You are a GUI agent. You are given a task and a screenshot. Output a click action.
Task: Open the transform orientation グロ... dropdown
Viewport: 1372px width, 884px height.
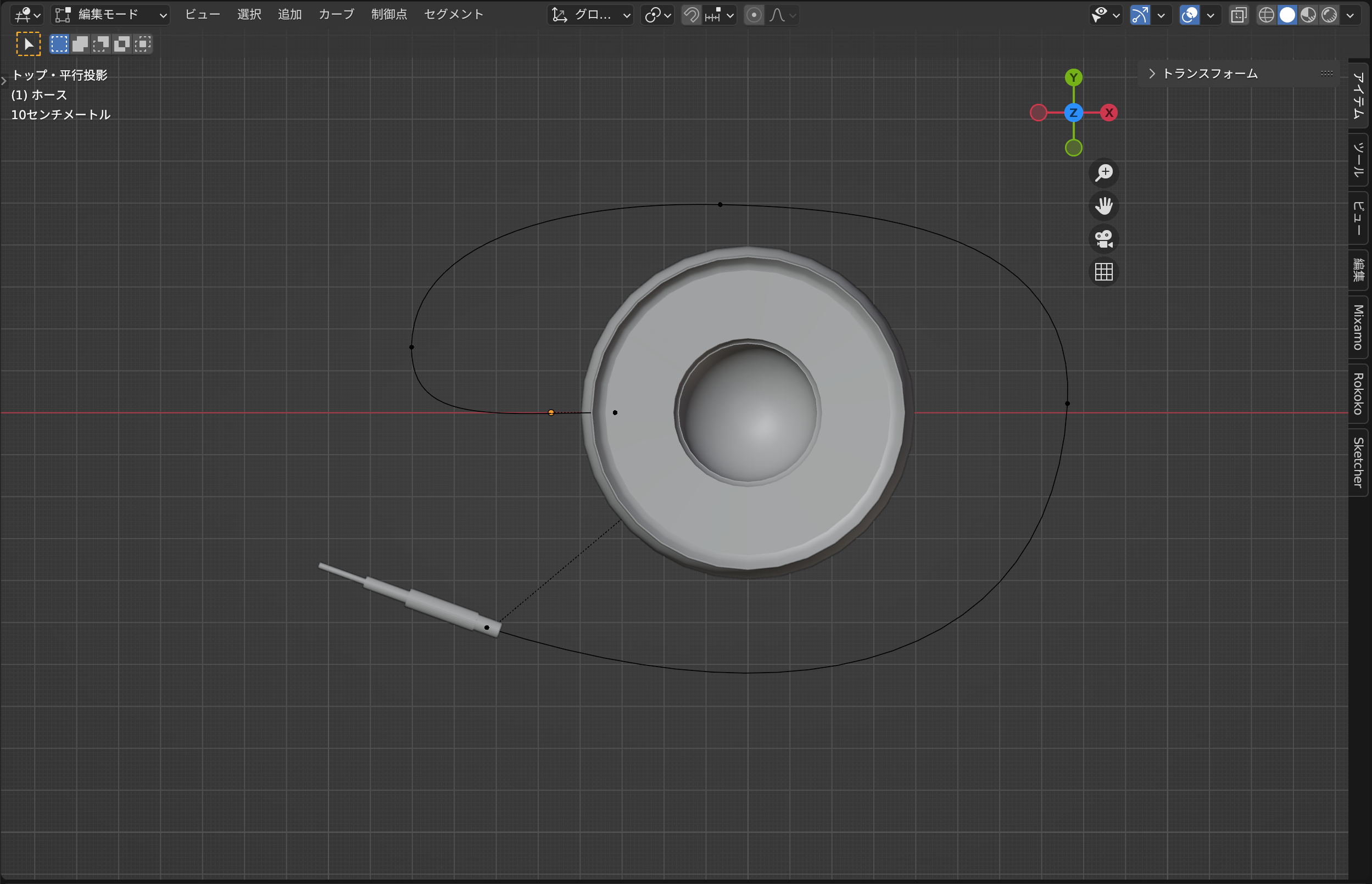click(590, 15)
